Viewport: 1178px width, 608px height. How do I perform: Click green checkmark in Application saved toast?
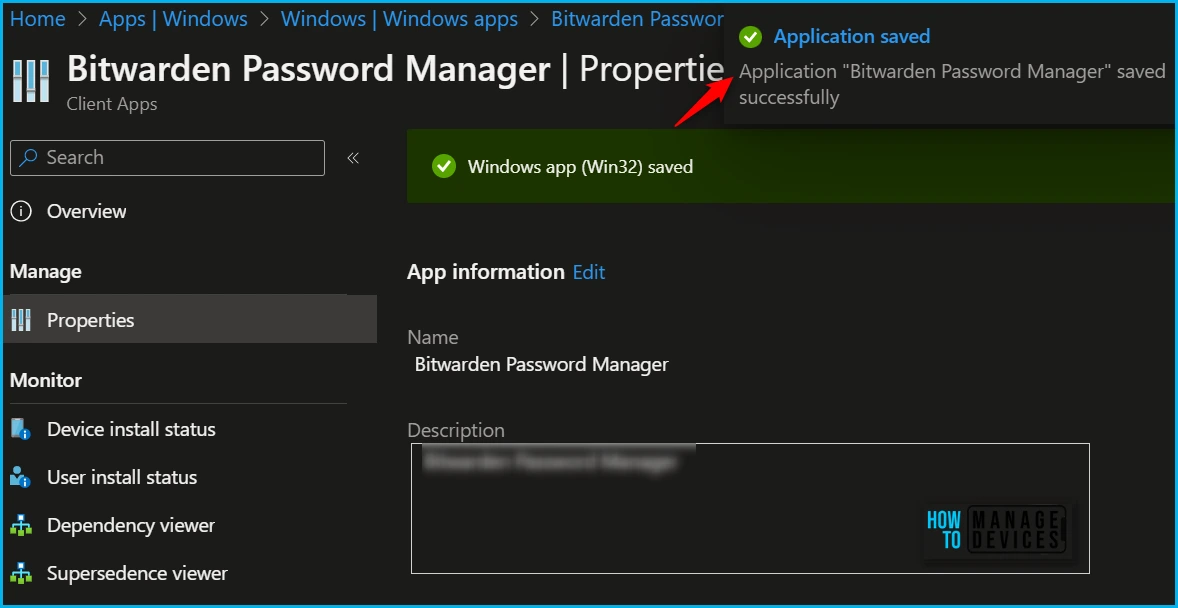[x=750, y=36]
